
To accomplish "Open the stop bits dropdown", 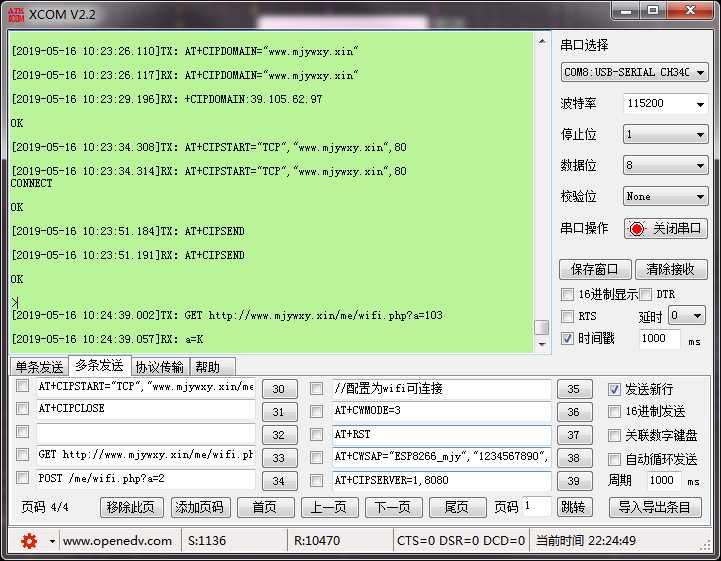I will click(x=665, y=135).
